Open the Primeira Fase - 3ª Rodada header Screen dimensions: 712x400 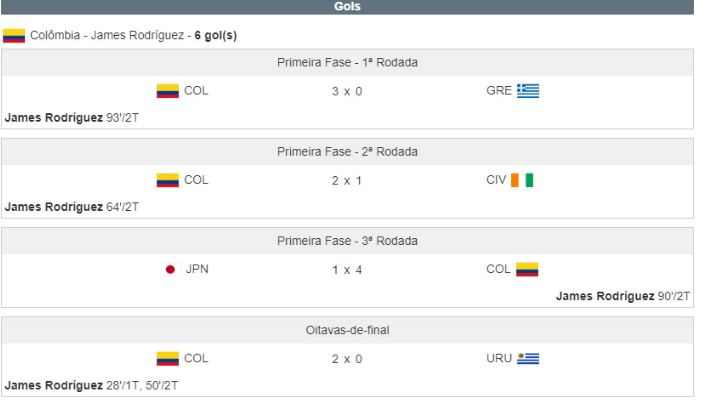(347, 241)
